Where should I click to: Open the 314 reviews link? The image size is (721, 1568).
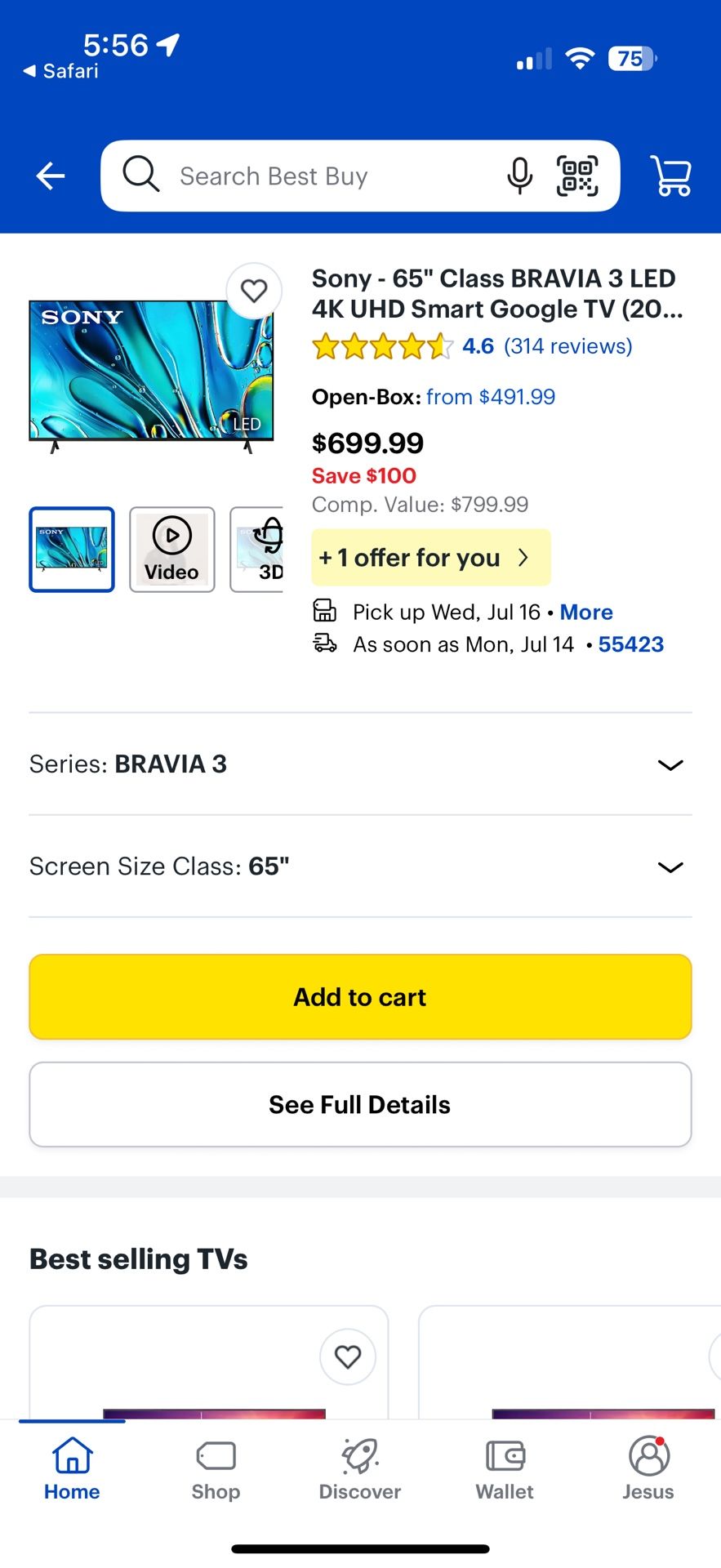(x=567, y=346)
